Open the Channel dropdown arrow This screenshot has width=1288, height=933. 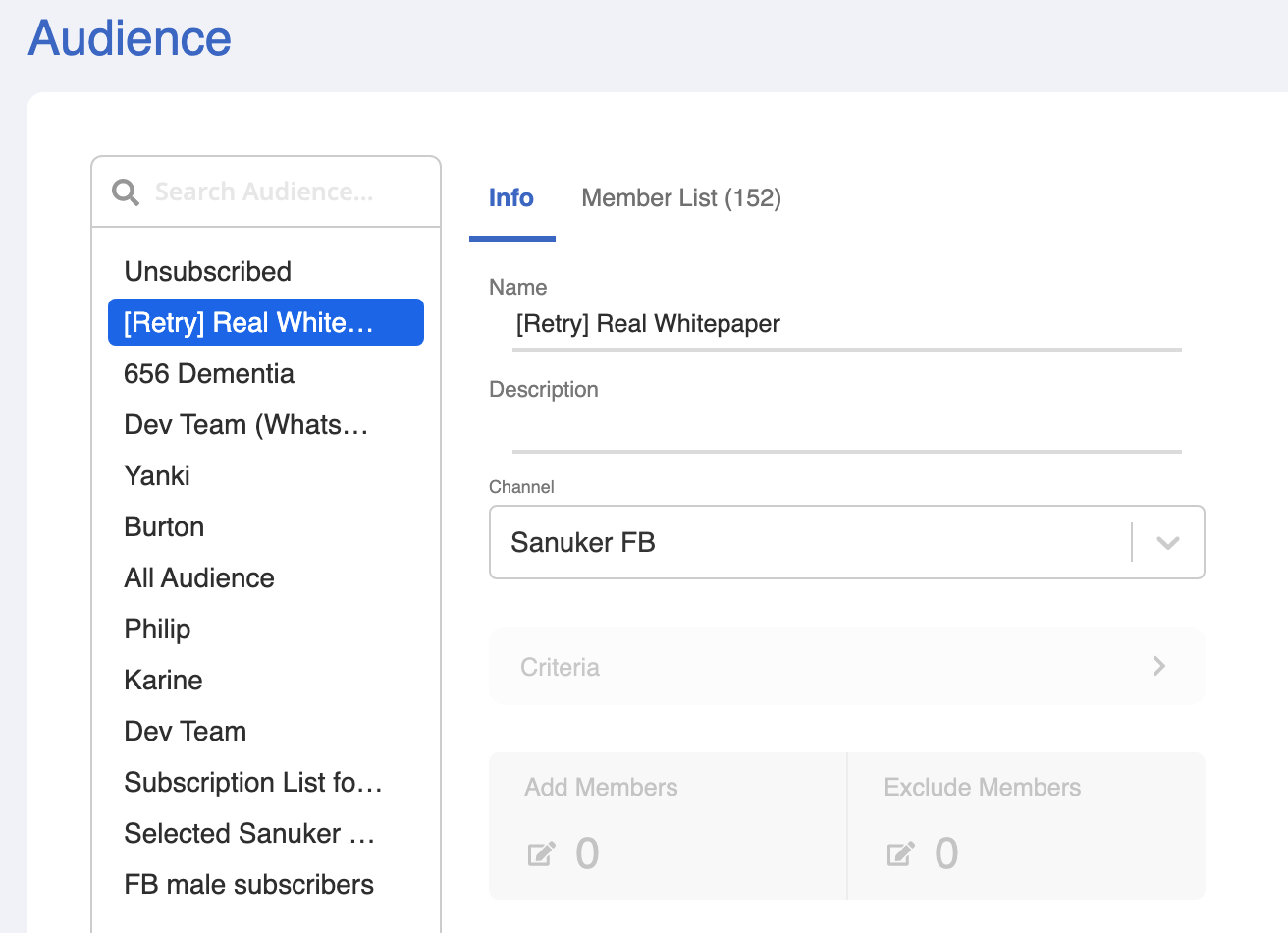[1166, 542]
